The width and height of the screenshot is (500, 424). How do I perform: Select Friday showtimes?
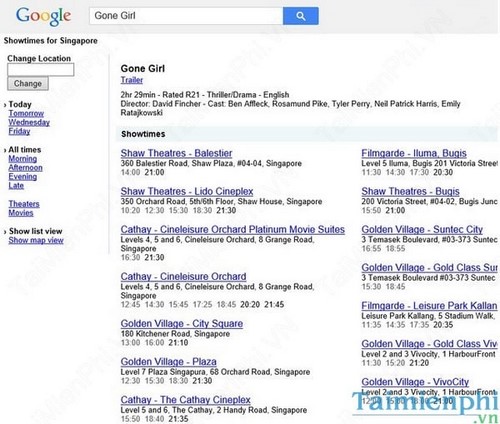(19, 131)
